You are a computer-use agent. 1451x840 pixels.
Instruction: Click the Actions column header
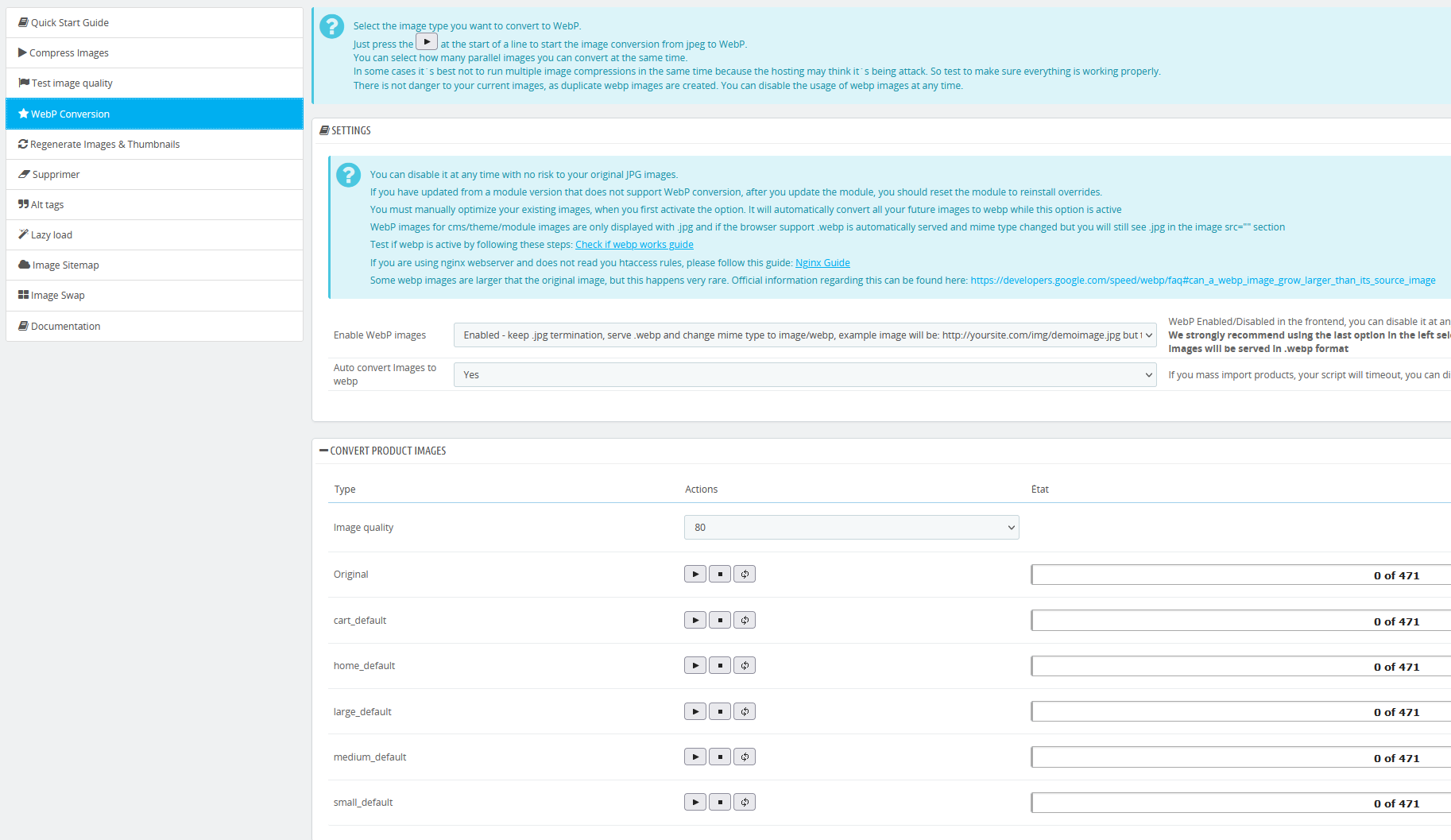pos(702,490)
